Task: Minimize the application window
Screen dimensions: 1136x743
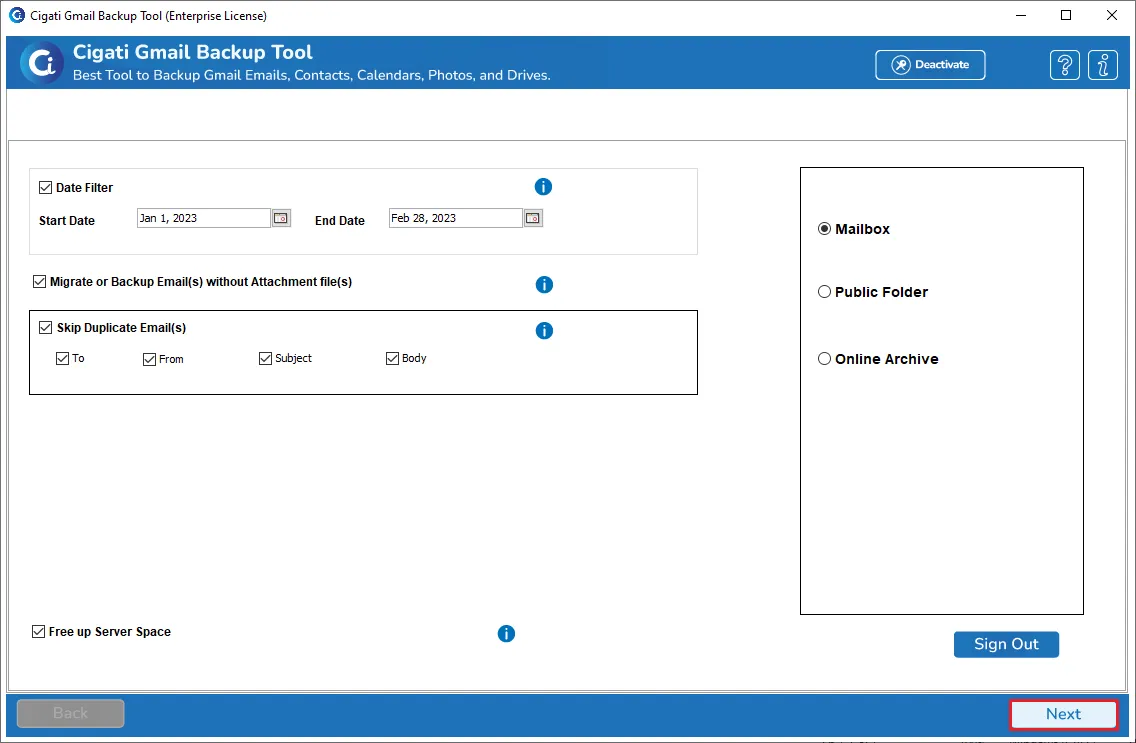Action: click(x=1022, y=15)
